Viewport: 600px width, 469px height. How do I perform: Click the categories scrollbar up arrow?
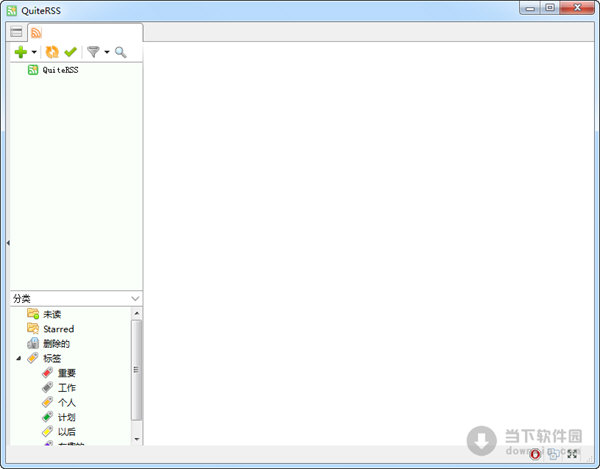[x=137, y=314]
